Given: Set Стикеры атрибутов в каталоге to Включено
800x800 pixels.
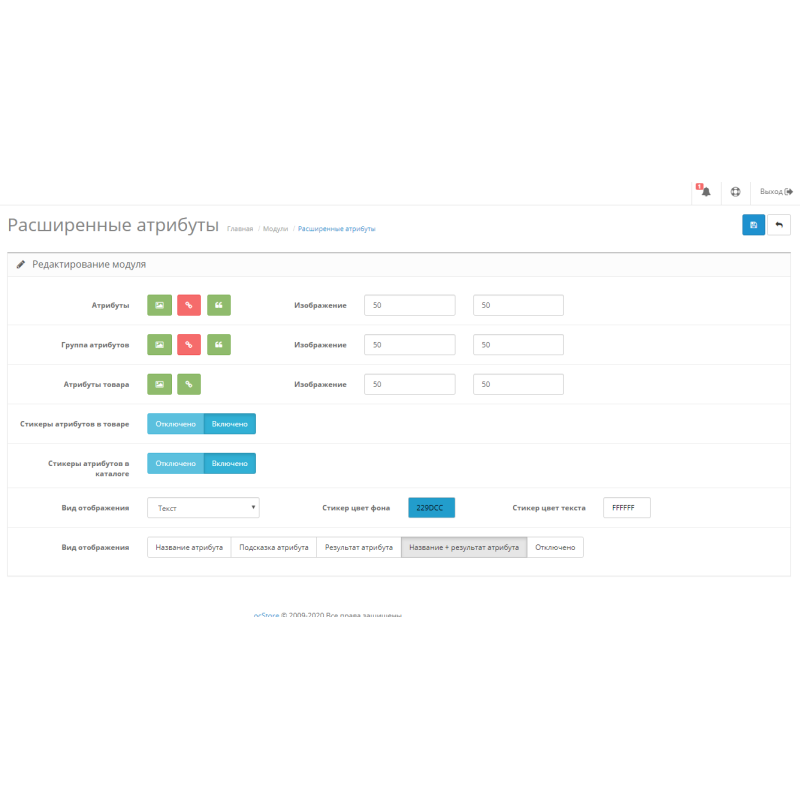Looking at the screenshot, I should point(230,463).
